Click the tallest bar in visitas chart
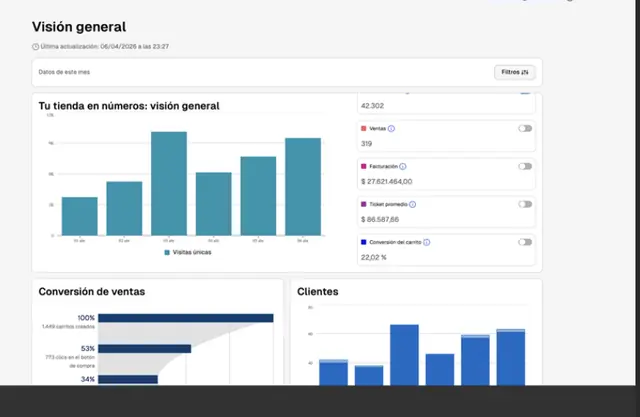 (169, 183)
